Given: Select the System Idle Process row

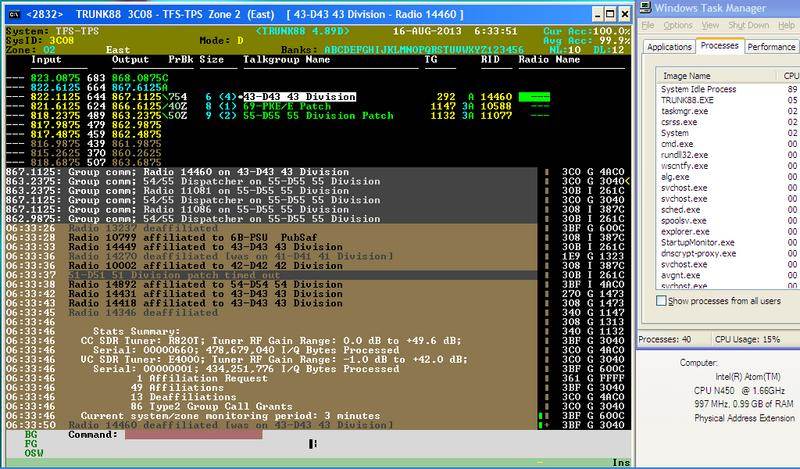Looking at the screenshot, I should click(728, 89).
